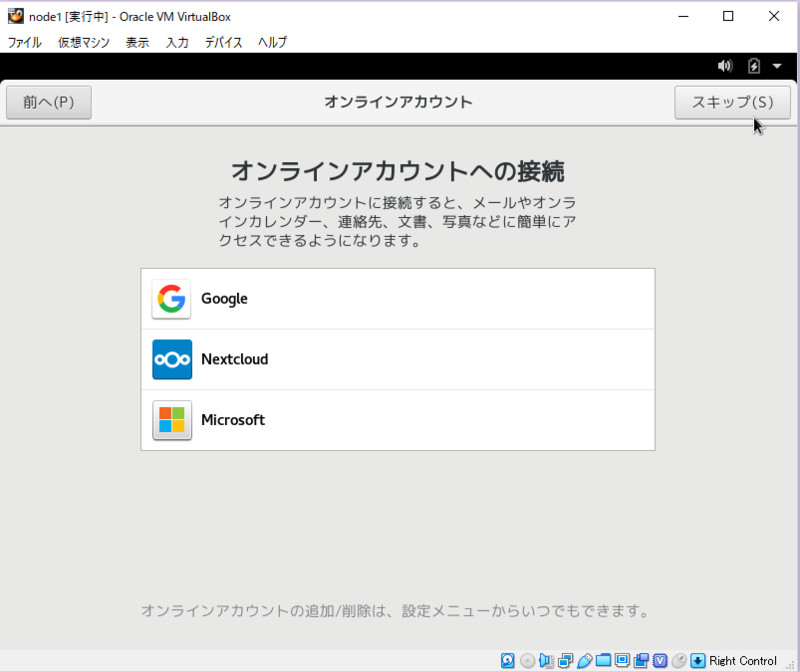Click the Right Control host key label

(743, 661)
